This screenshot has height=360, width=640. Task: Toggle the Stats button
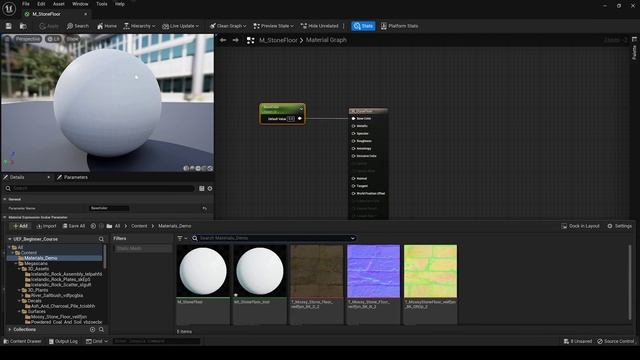363,26
